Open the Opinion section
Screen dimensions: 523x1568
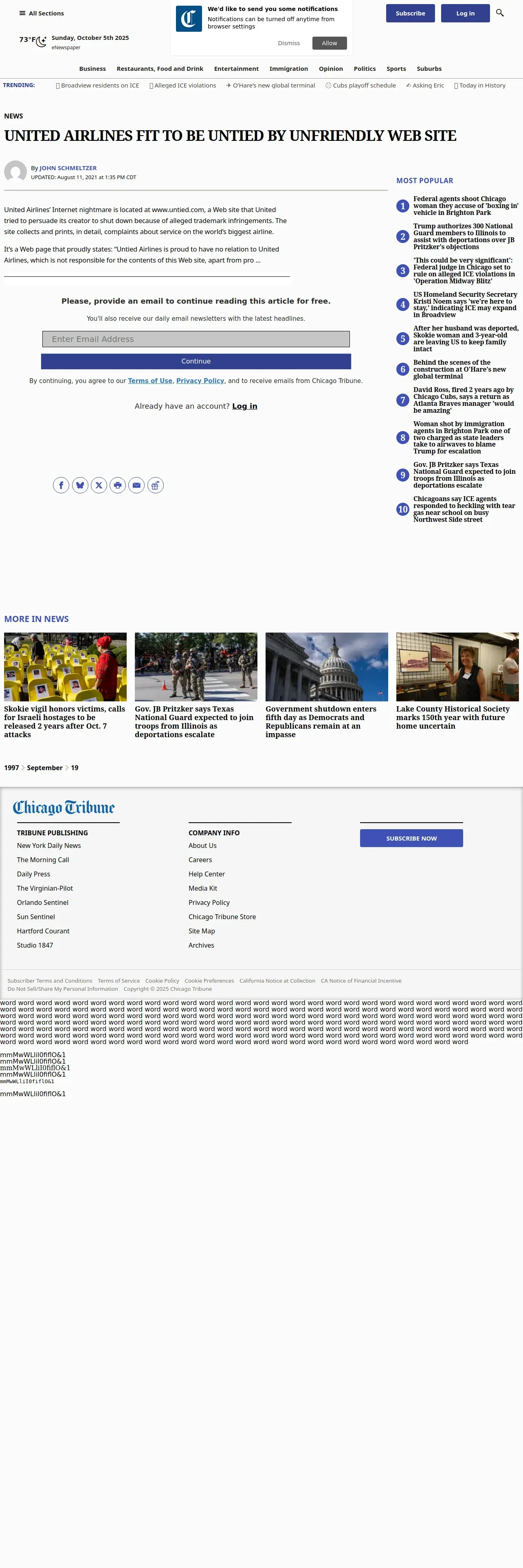pos(331,69)
